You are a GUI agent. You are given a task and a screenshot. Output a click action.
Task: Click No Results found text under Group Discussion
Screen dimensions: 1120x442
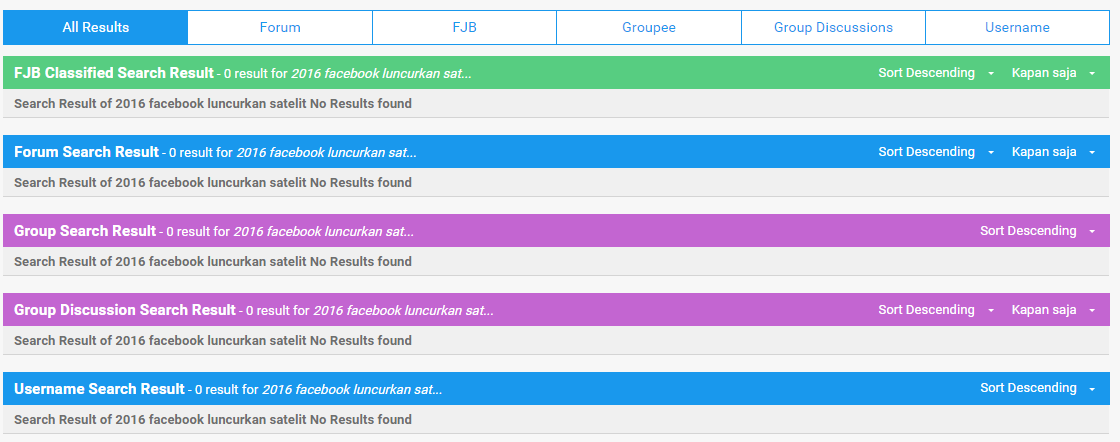pyautogui.click(x=361, y=341)
